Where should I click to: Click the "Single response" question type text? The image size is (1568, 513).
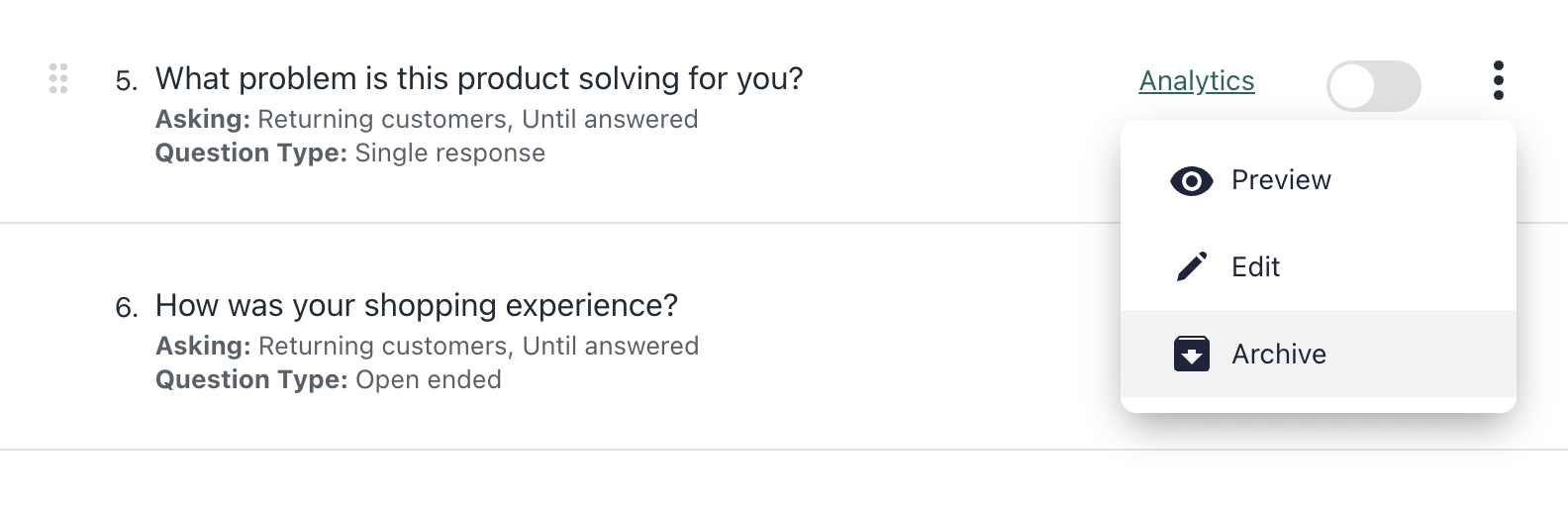click(x=449, y=154)
